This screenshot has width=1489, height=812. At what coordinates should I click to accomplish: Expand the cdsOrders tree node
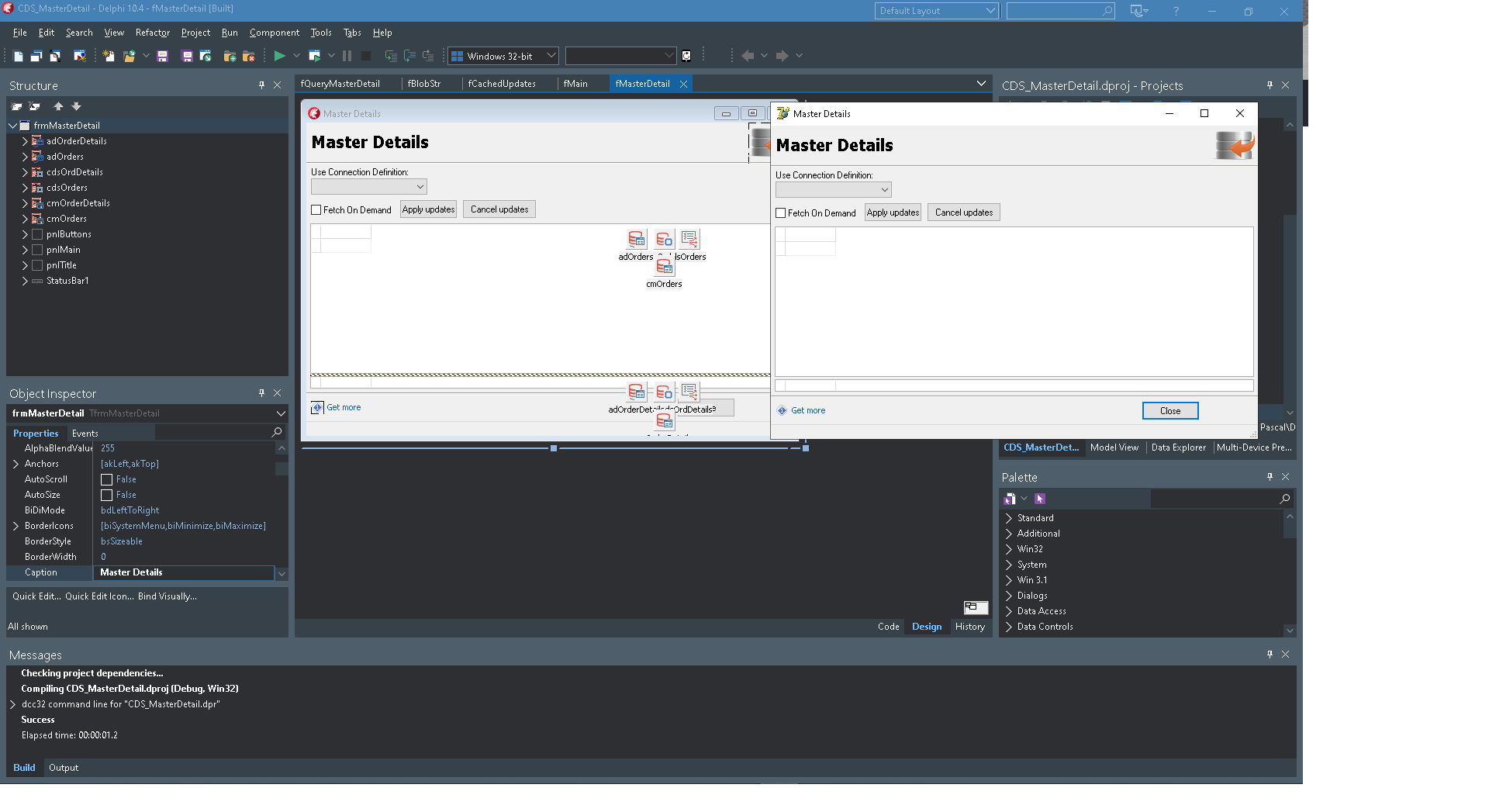tap(25, 188)
